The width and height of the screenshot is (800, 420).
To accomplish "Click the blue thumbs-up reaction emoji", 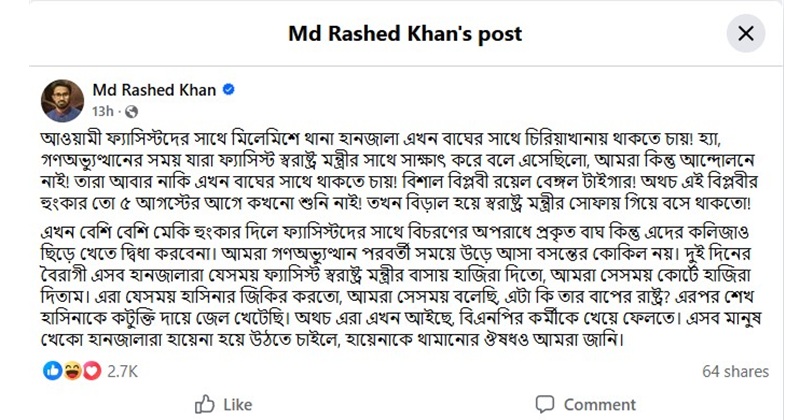I will point(53,371).
